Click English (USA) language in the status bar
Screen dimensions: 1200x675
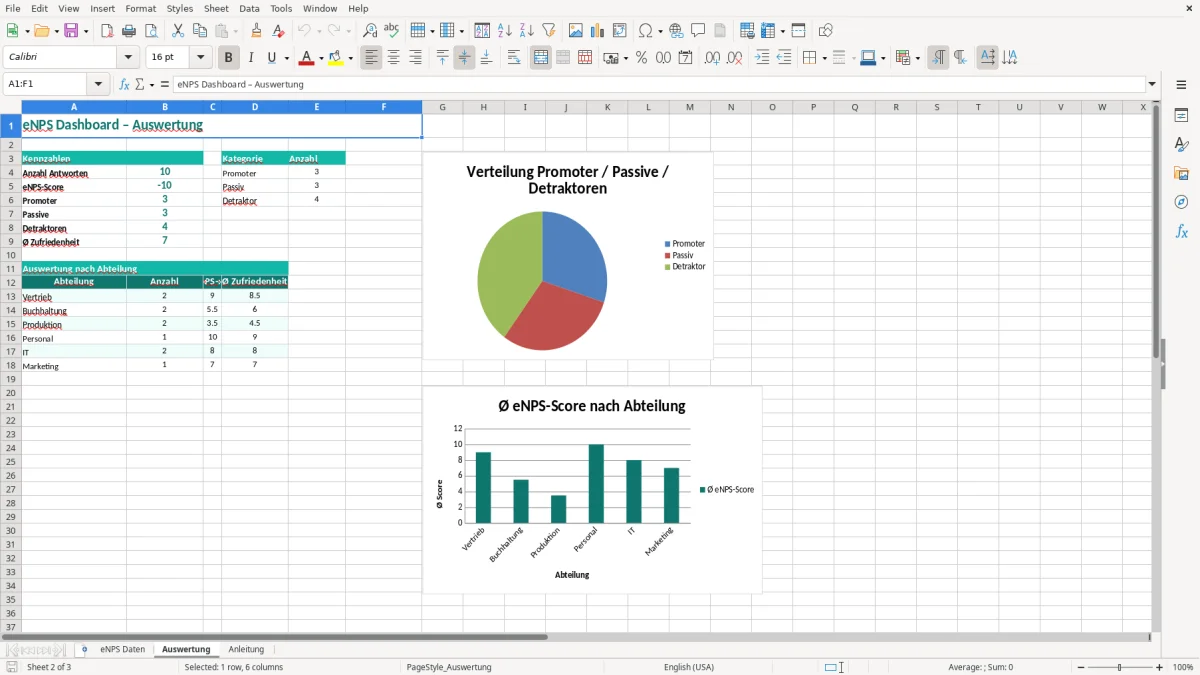click(x=689, y=667)
